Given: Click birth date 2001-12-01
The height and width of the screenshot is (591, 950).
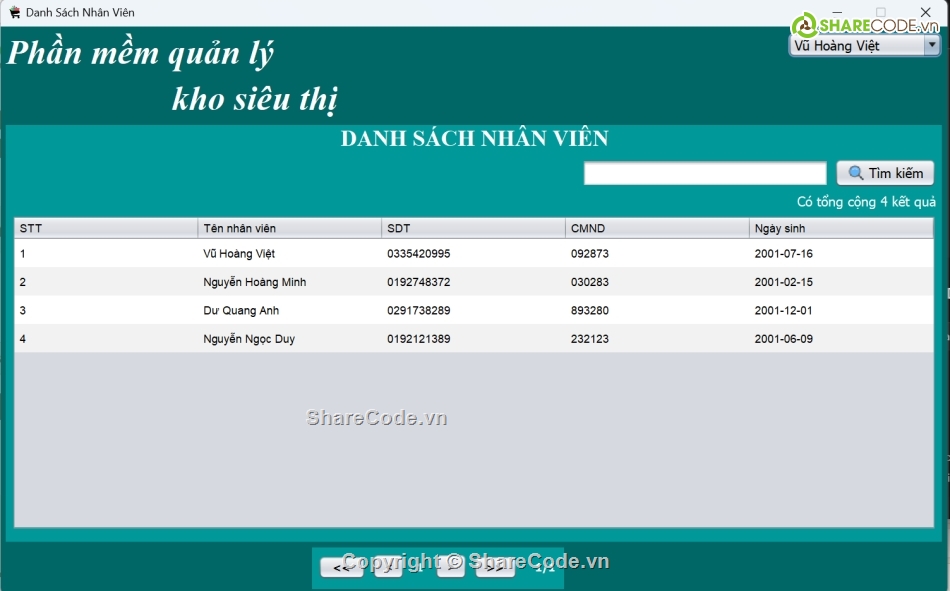Looking at the screenshot, I should (x=783, y=310).
